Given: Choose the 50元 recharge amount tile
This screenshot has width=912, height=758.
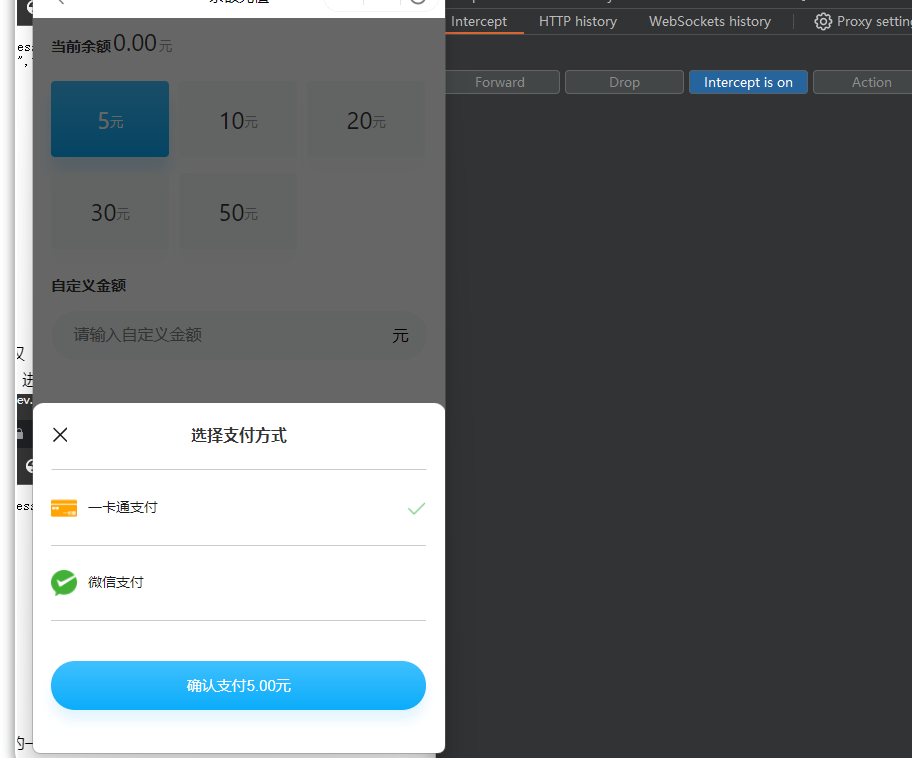Looking at the screenshot, I should click(x=238, y=213).
